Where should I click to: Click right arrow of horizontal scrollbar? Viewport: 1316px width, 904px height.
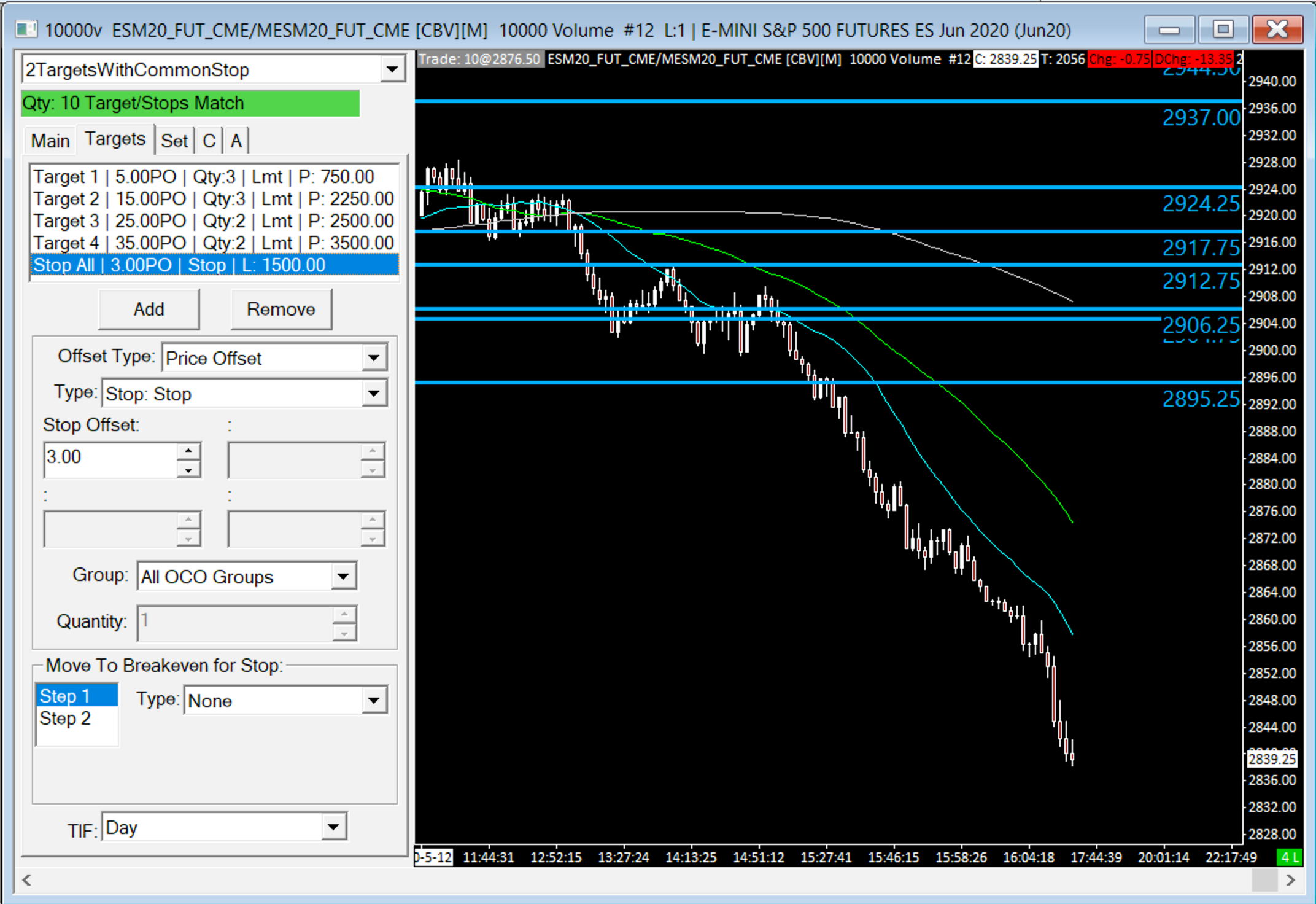[x=1290, y=880]
